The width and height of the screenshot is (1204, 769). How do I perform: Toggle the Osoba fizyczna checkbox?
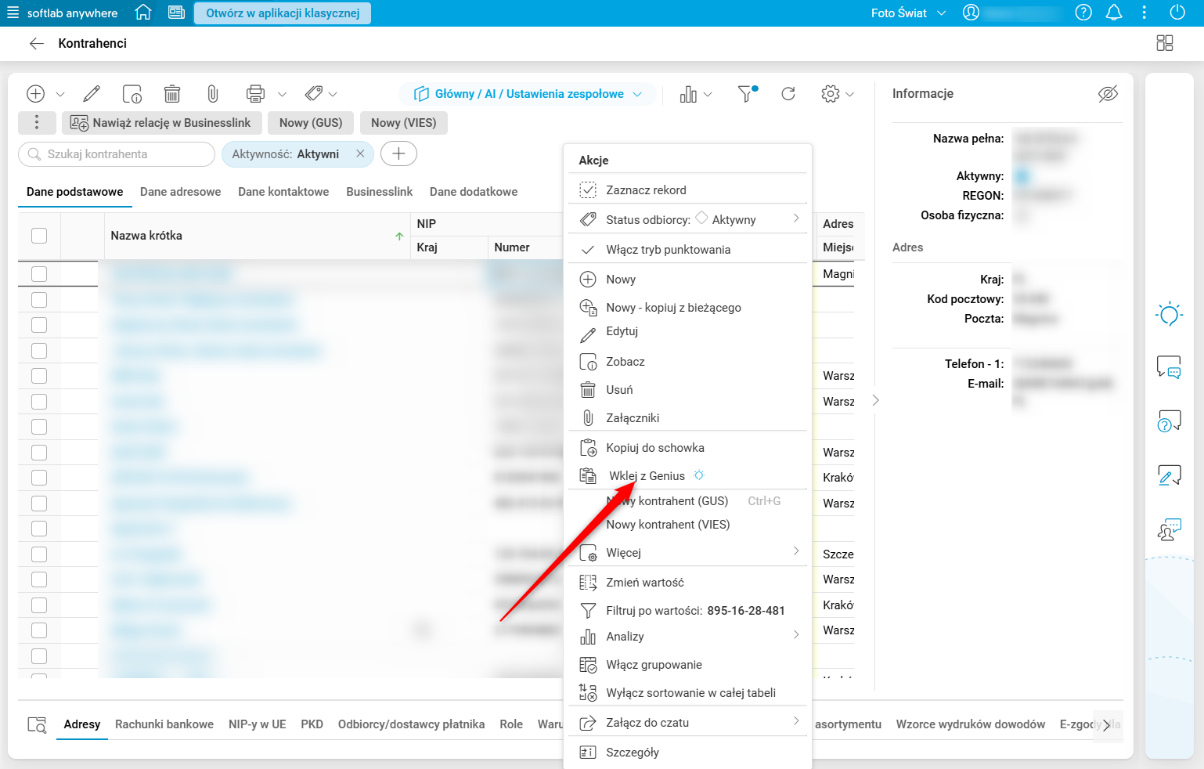tap(1022, 215)
